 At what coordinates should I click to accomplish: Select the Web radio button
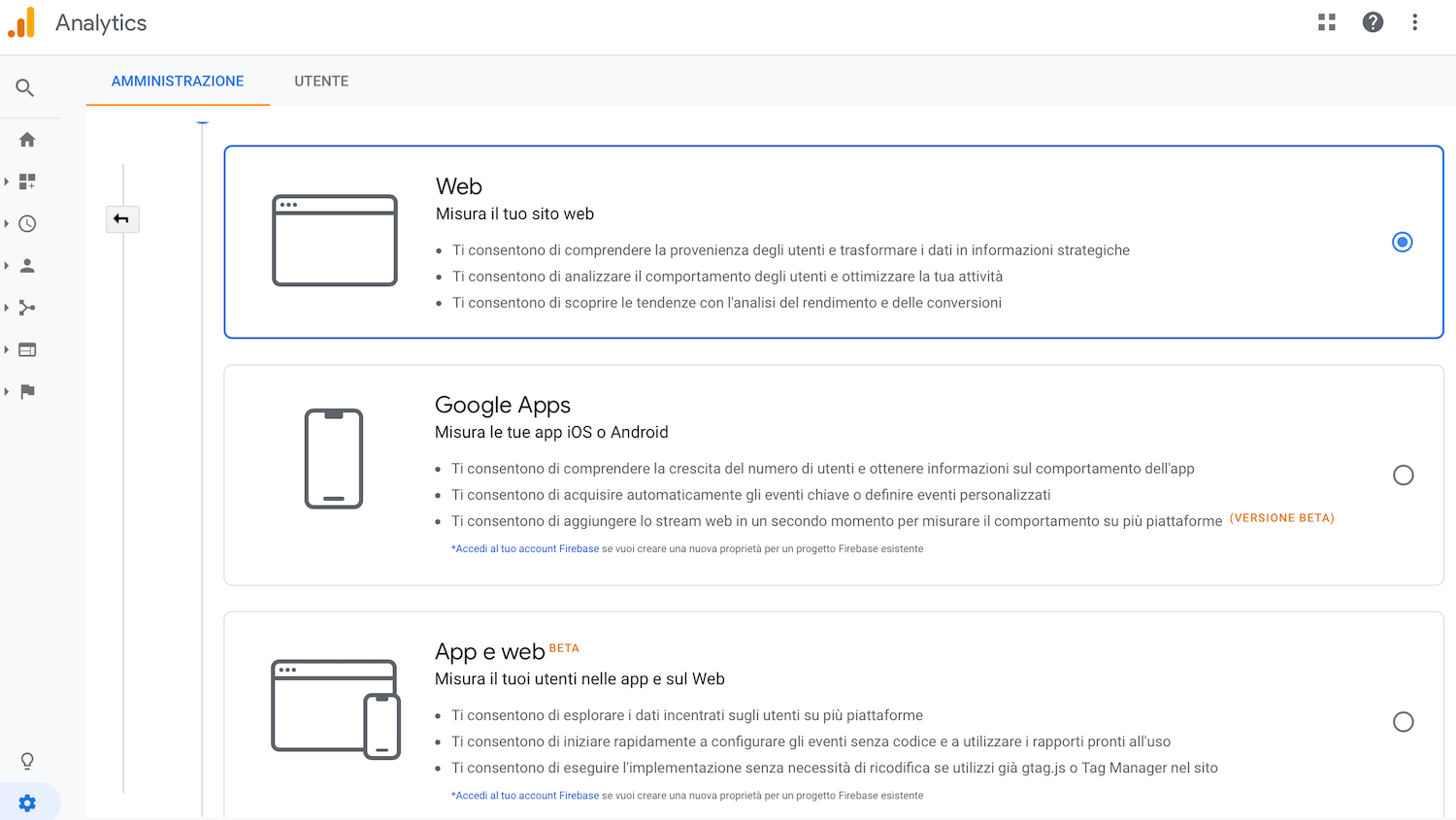pyautogui.click(x=1402, y=242)
